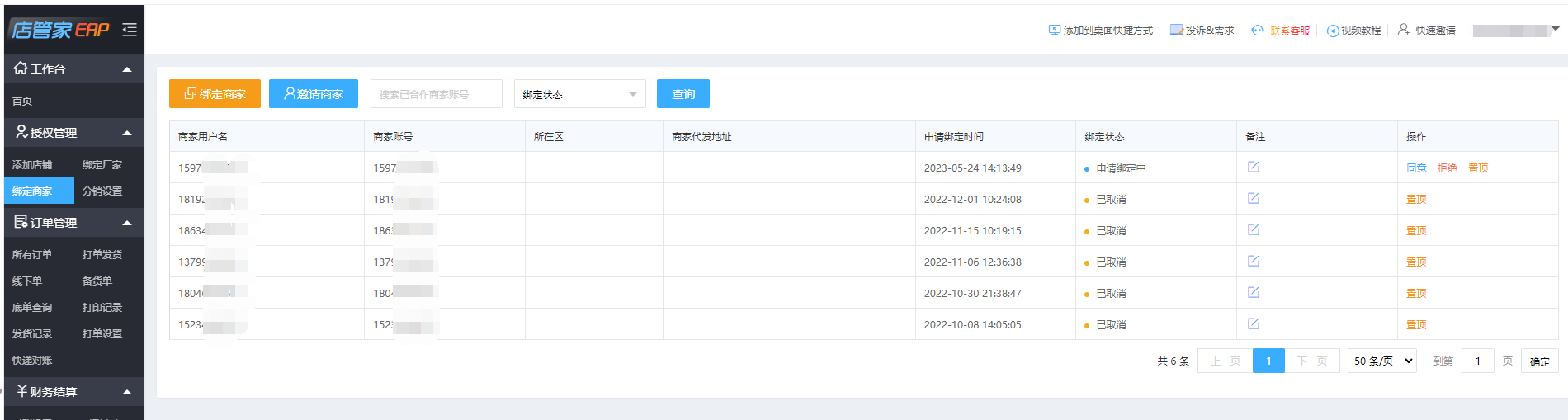Screen dimensions: 1568x420
Task: Edit remark icon for 2023-05-24 row
Action: 1253,168
